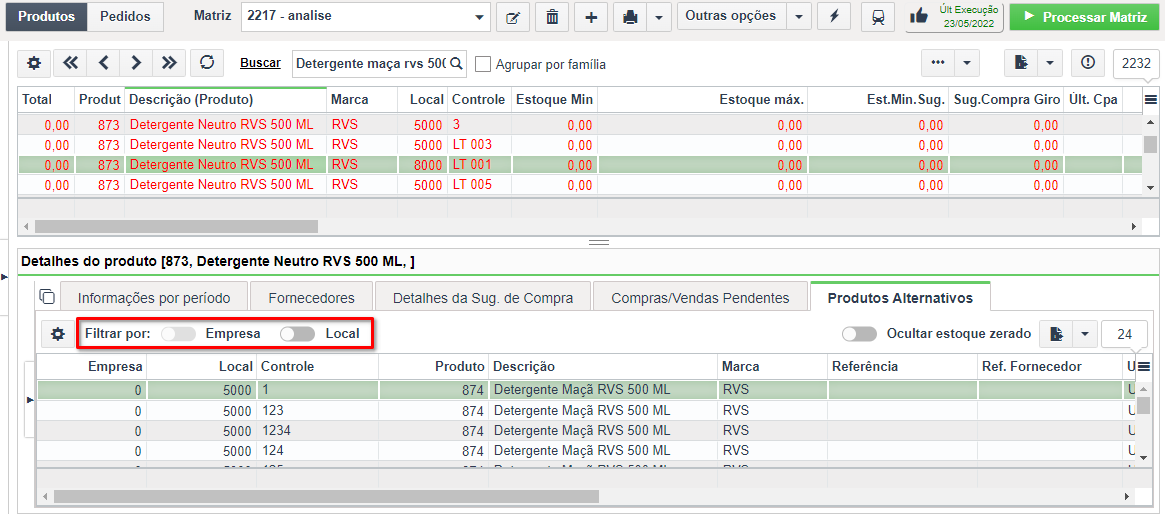The width and height of the screenshot is (1165, 520).
Task: Click the thumbs up icon
Action: (x=919, y=17)
